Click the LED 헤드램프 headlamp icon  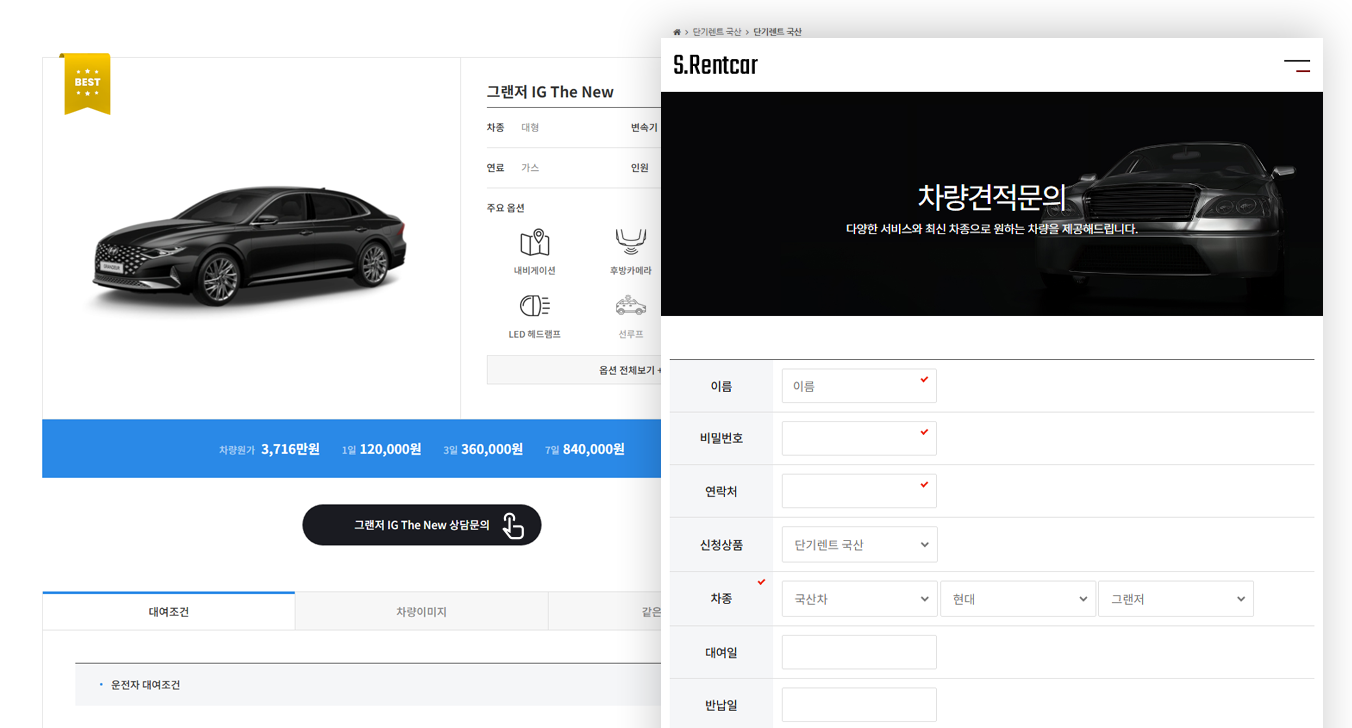tap(535, 306)
